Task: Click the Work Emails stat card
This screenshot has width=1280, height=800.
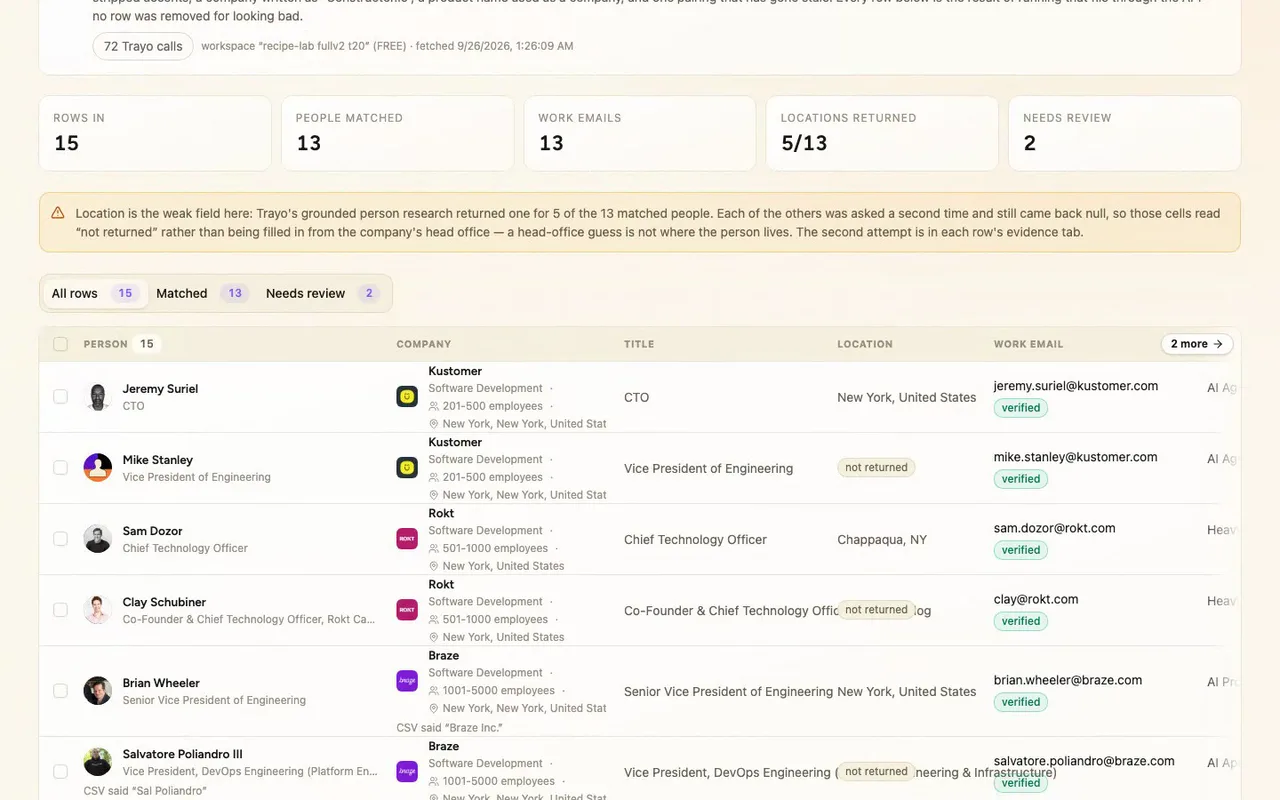Action: click(640, 133)
